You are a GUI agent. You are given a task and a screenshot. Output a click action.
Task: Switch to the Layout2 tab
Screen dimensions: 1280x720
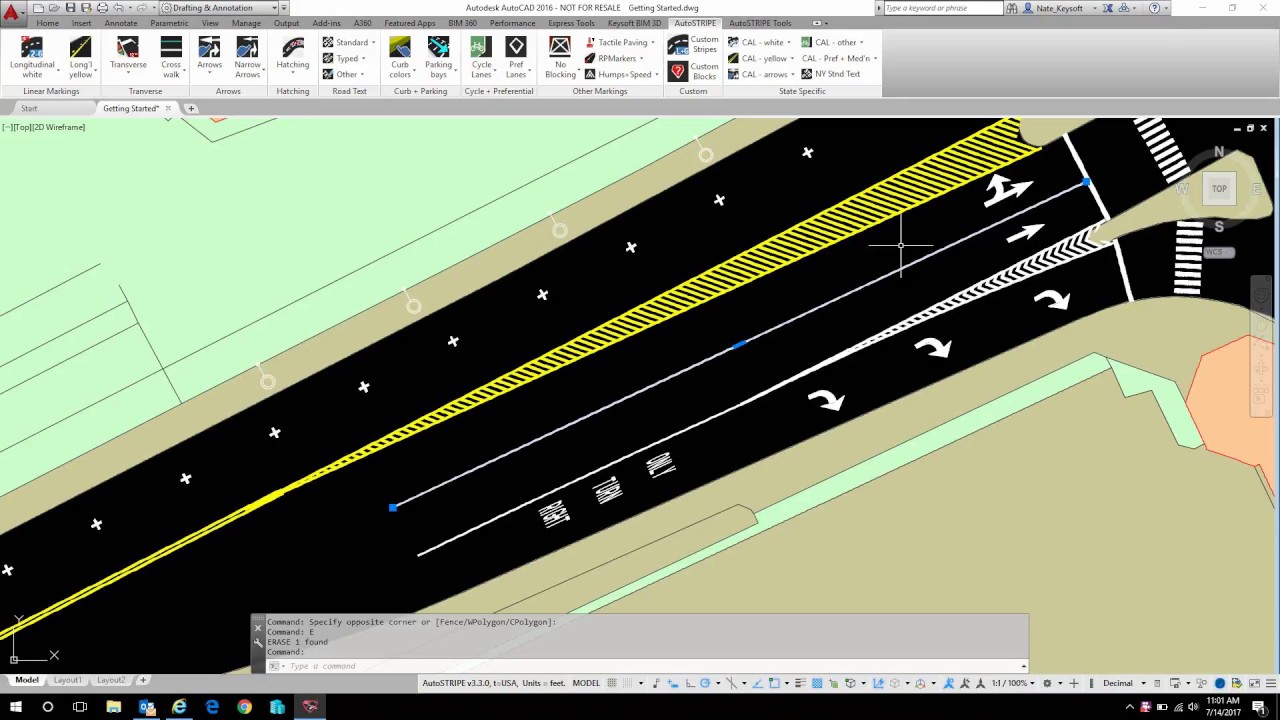111,680
